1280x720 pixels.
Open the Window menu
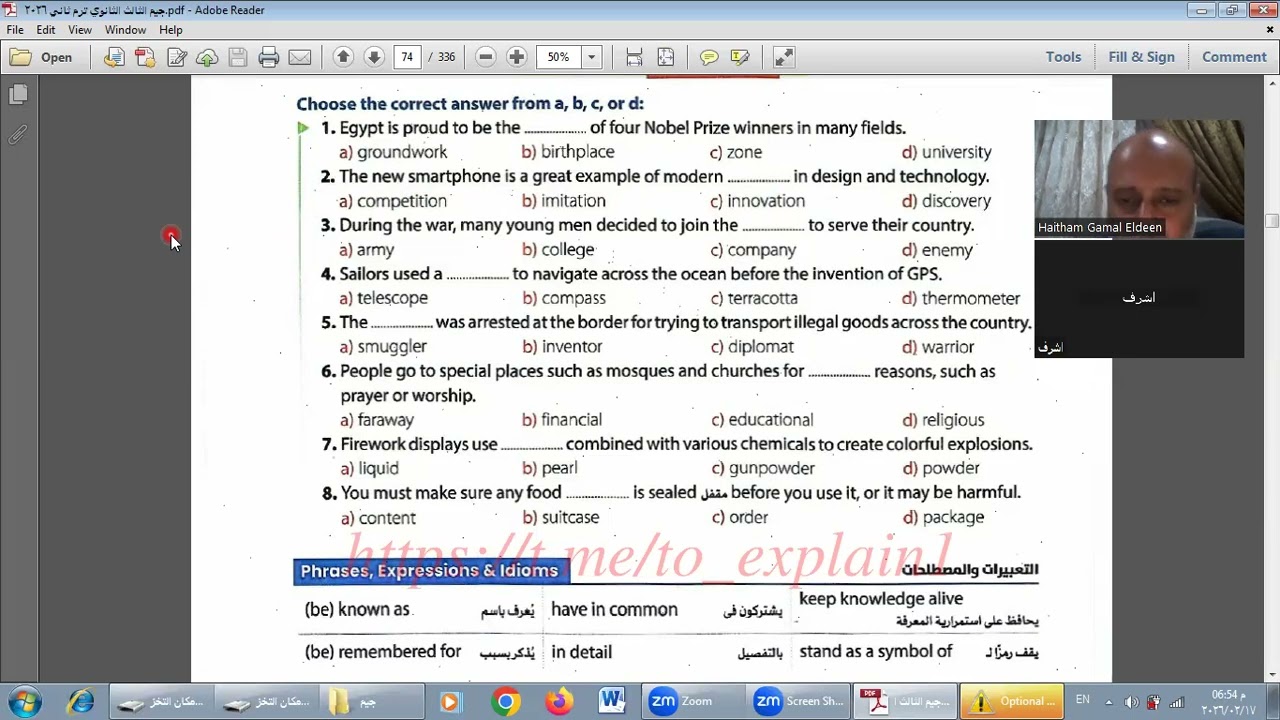click(x=125, y=30)
